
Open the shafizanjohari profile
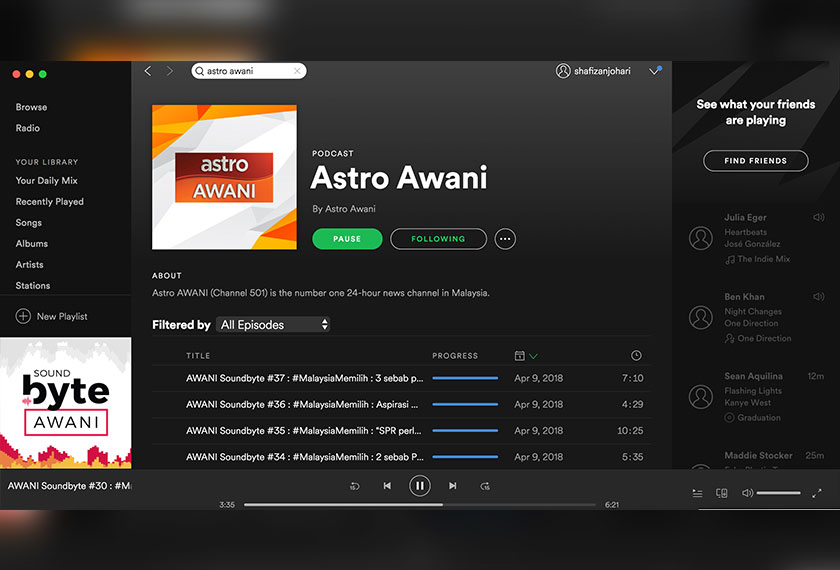point(593,71)
